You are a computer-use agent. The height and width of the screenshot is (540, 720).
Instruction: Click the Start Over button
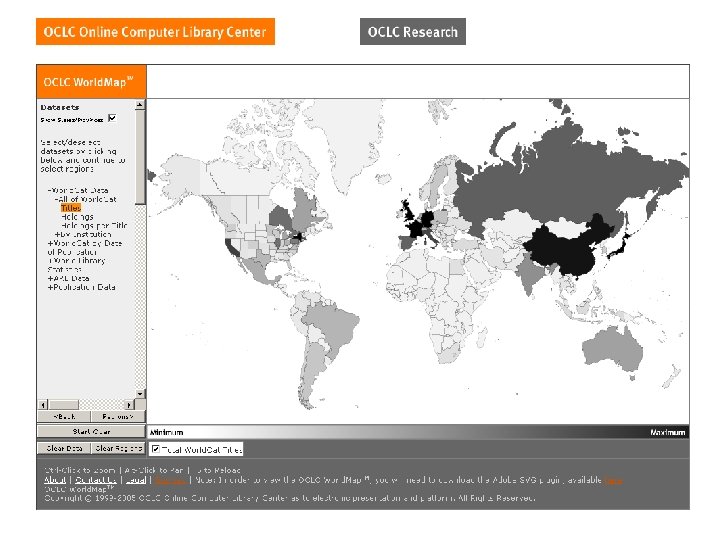click(91, 432)
